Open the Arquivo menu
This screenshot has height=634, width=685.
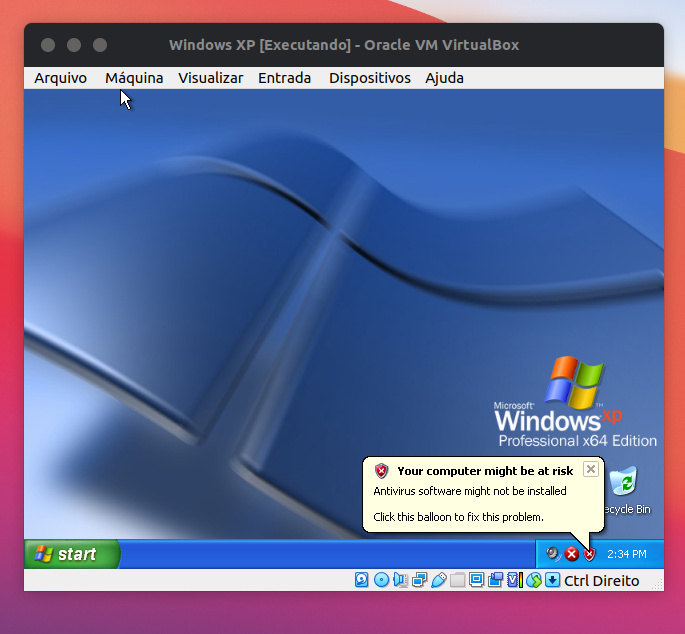point(60,78)
